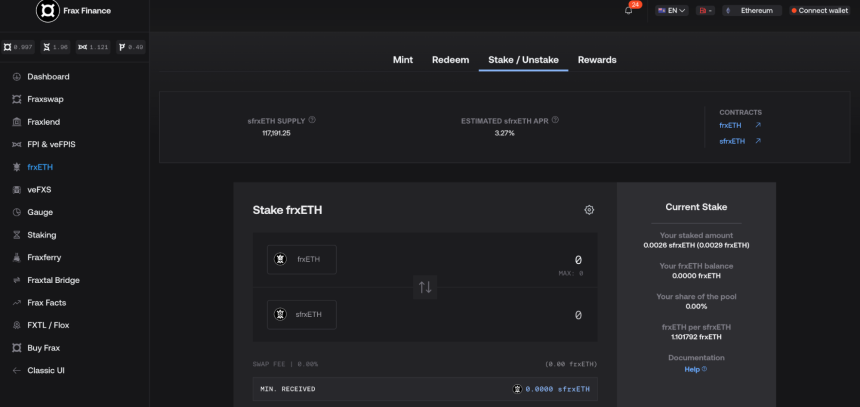Click the 117,191.25 supply value
Viewport: 860px width, 407px height.
(276, 133)
